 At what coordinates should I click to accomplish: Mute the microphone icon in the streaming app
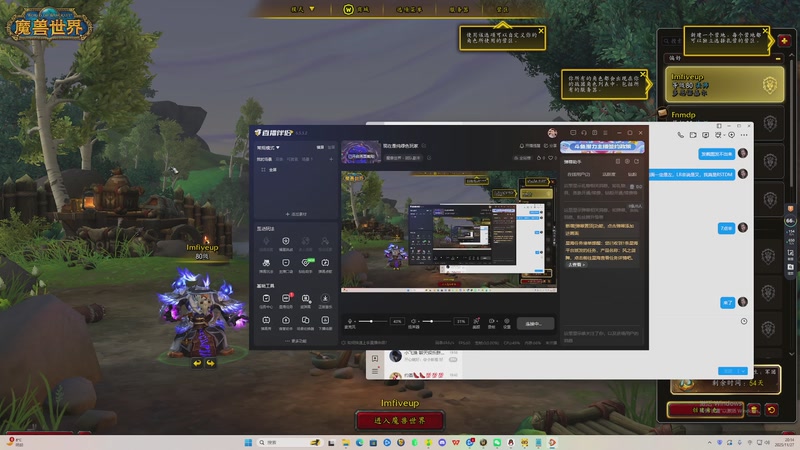[x=349, y=321]
